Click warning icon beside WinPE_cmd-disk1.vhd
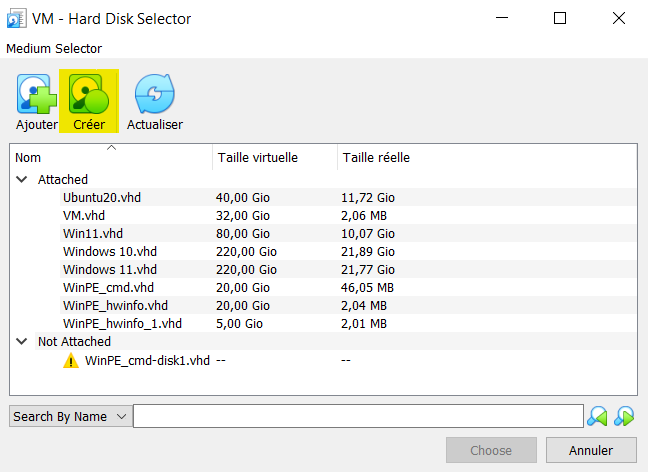This screenshot has height=472, width=648. tap(71, 360)
